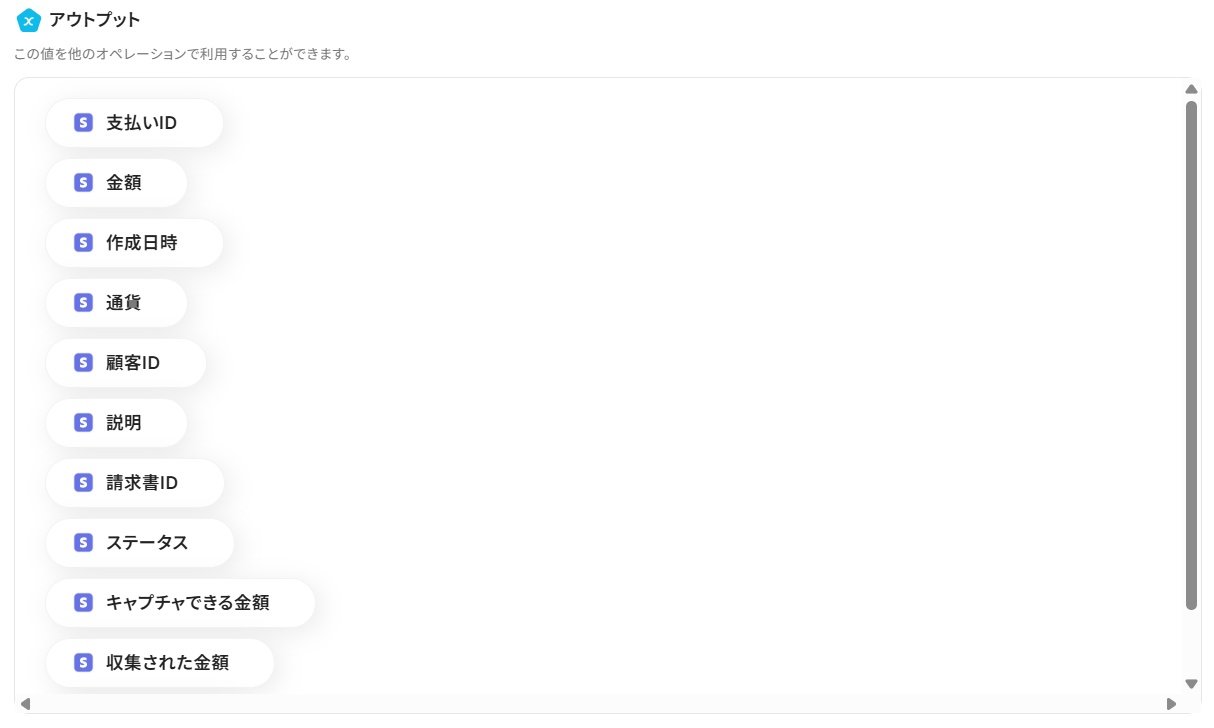Click the scroll down arrow

tap(1191, 684)
